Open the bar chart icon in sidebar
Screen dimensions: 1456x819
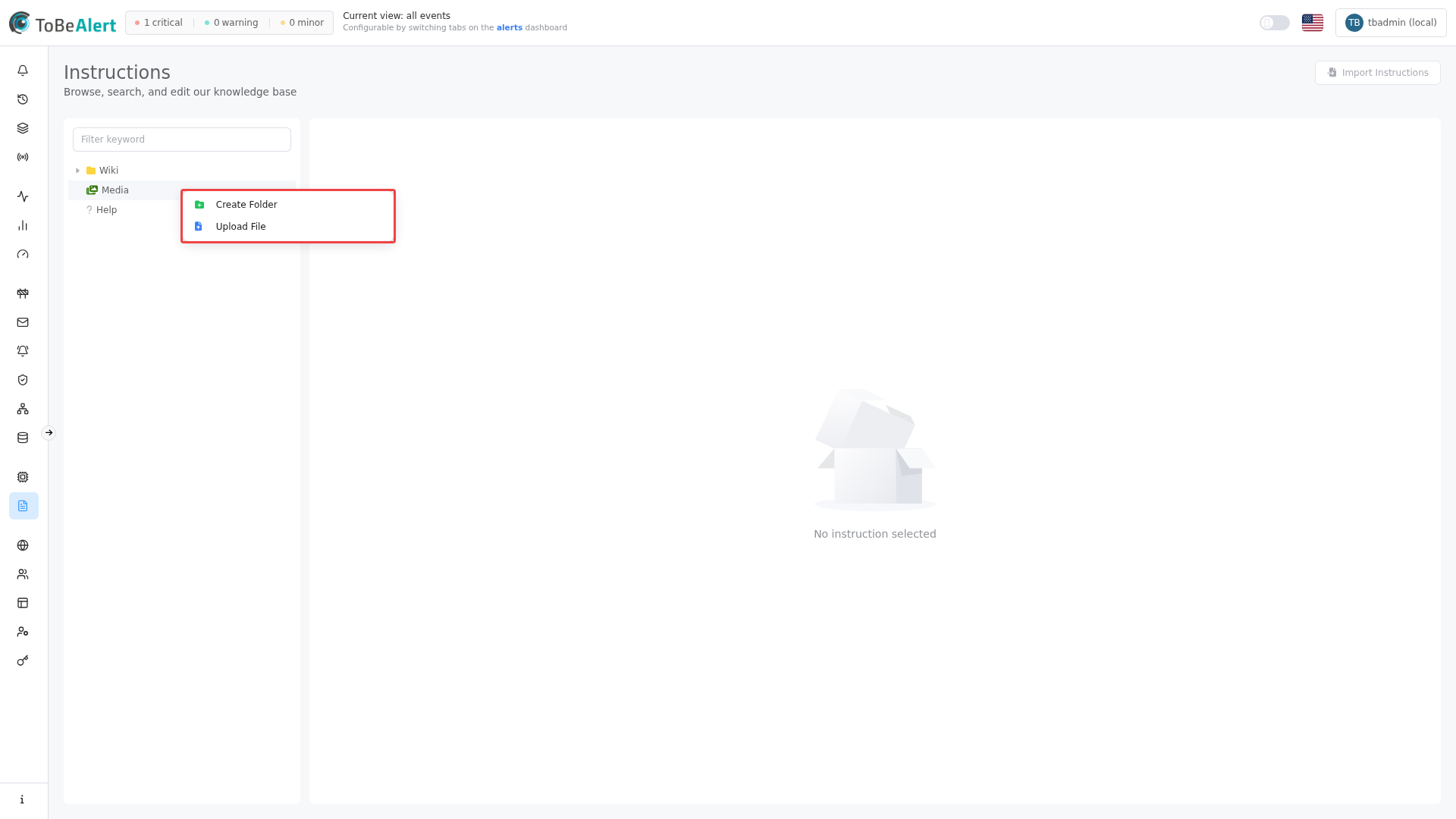click(x=23, y=225)
